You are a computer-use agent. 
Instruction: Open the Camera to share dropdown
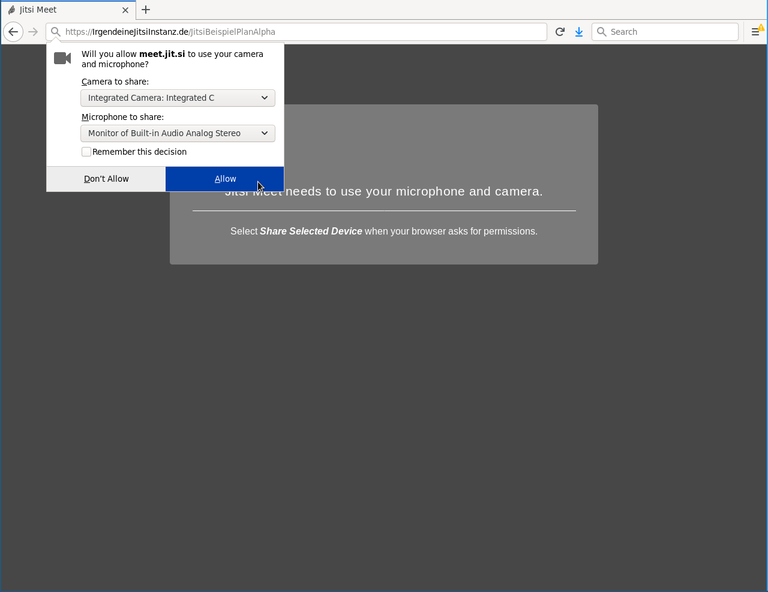178,98
